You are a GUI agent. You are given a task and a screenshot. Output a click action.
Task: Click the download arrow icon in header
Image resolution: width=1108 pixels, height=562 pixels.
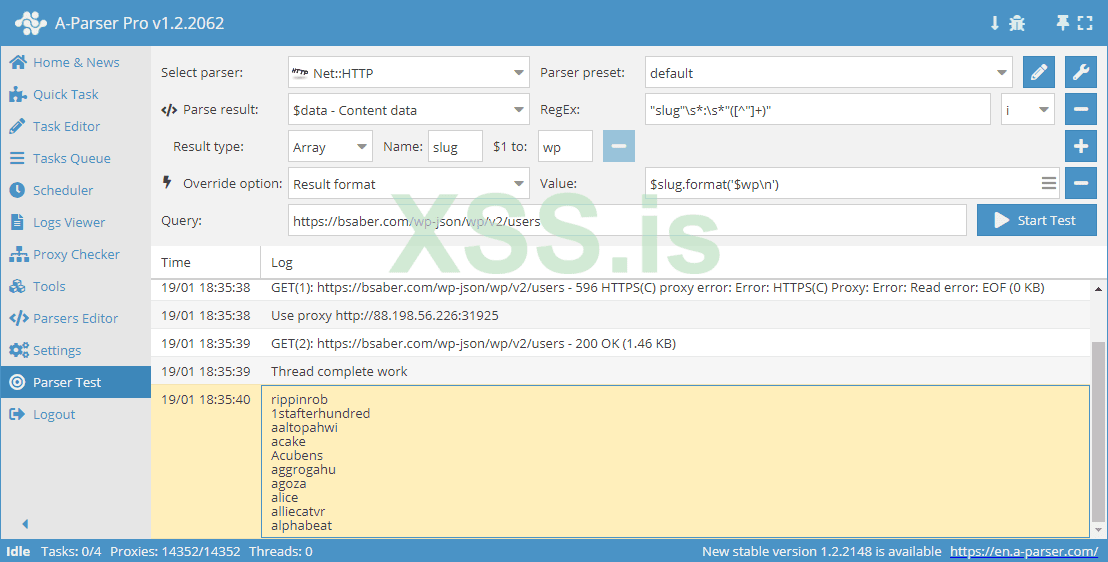[x=994, y=23]
